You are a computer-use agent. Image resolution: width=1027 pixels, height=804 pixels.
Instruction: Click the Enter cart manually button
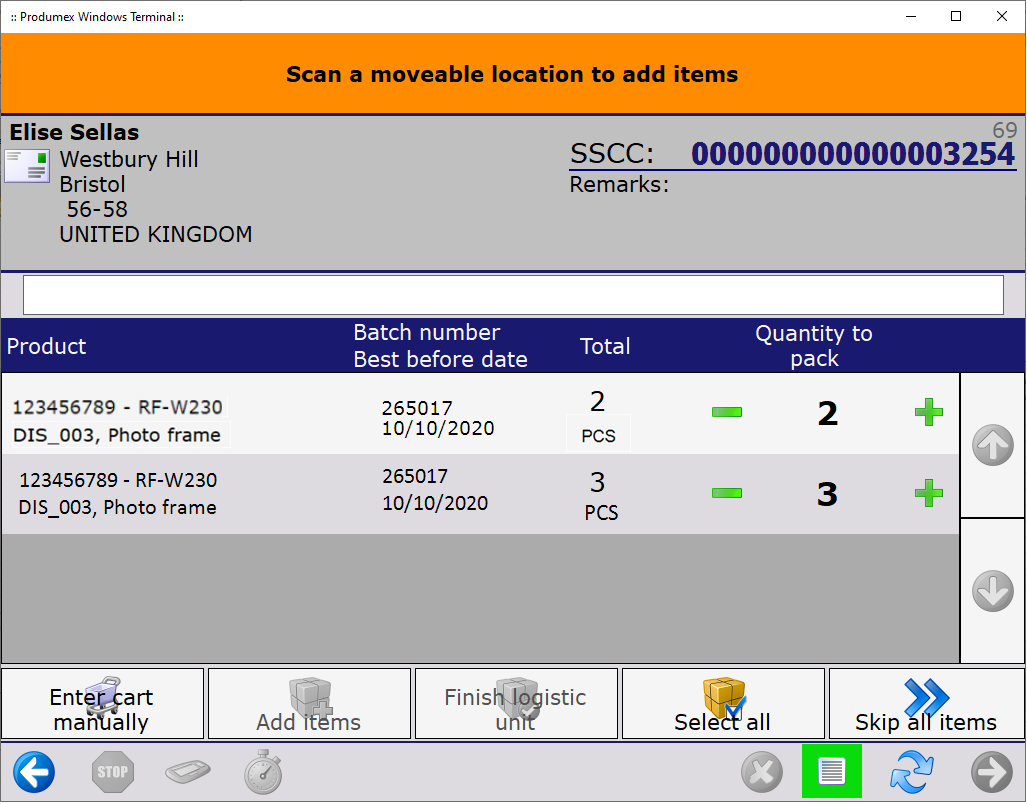click(x=102, y=704)
